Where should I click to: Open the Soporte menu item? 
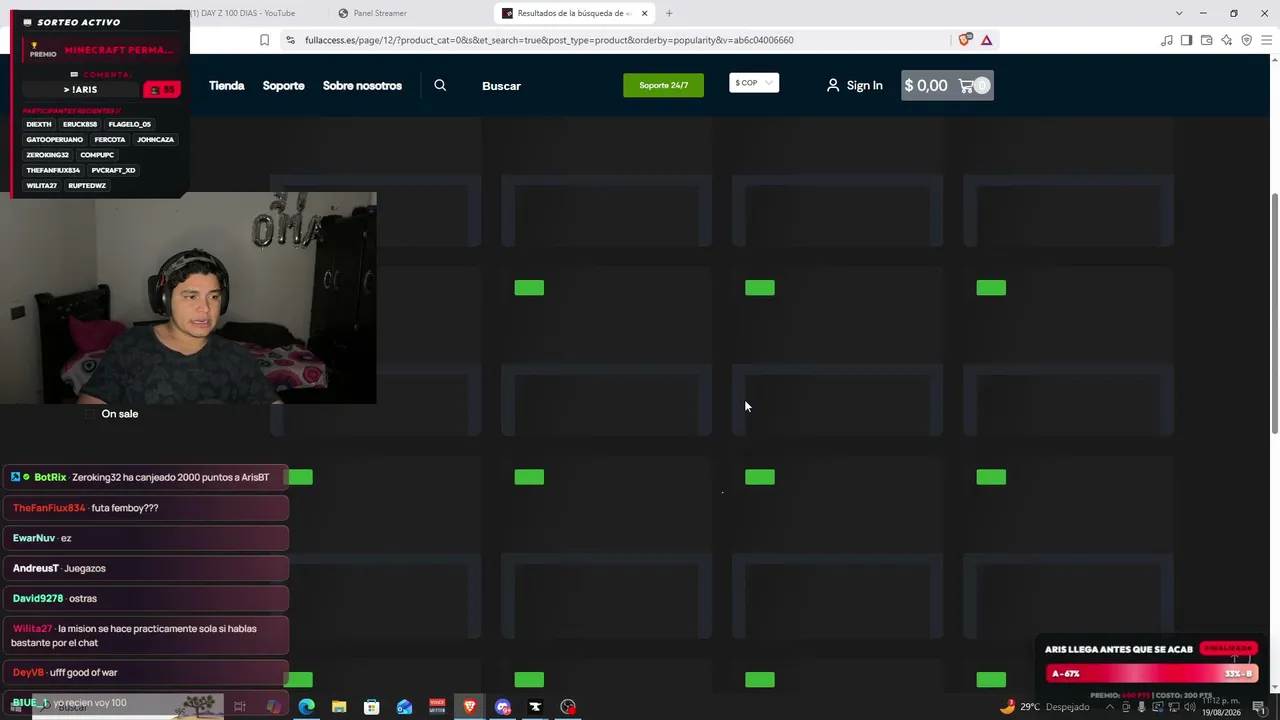click(x=284, y=85)
